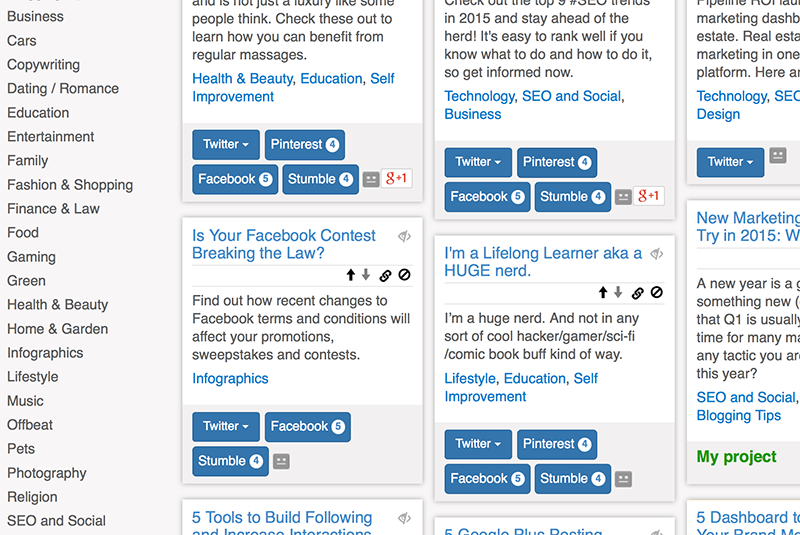The height and width of the screenshot is (535, 800).
Task: Click megaphone icon beside Lifelong Learner title
Action: (x=657, y=253)
